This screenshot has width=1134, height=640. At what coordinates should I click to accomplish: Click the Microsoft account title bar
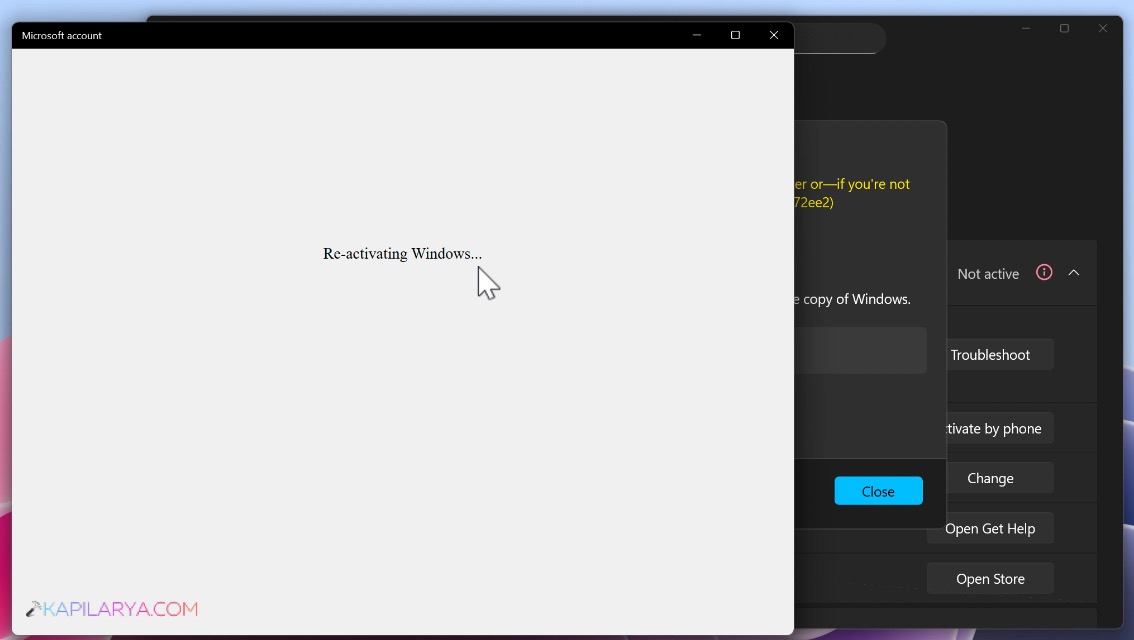(x=400, y=35)
